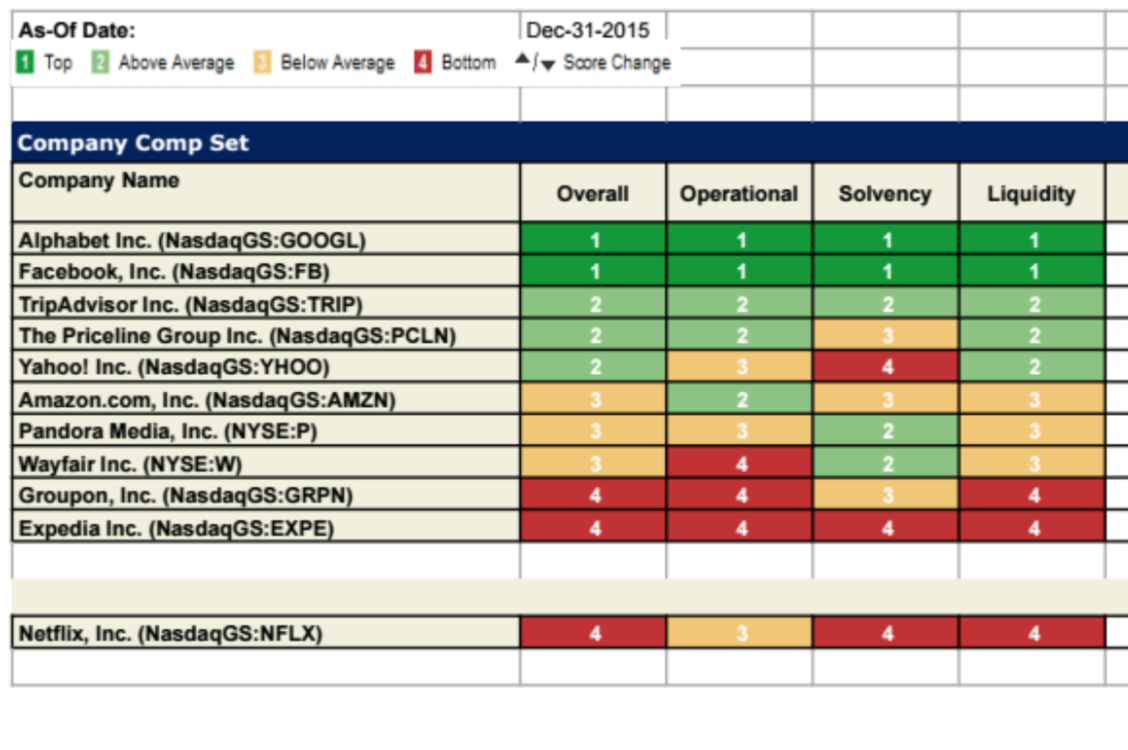Image resolution: width=1128 pixels, height=750 pixels.
Task: Click the Solvency column header
Action: [886, 193]
